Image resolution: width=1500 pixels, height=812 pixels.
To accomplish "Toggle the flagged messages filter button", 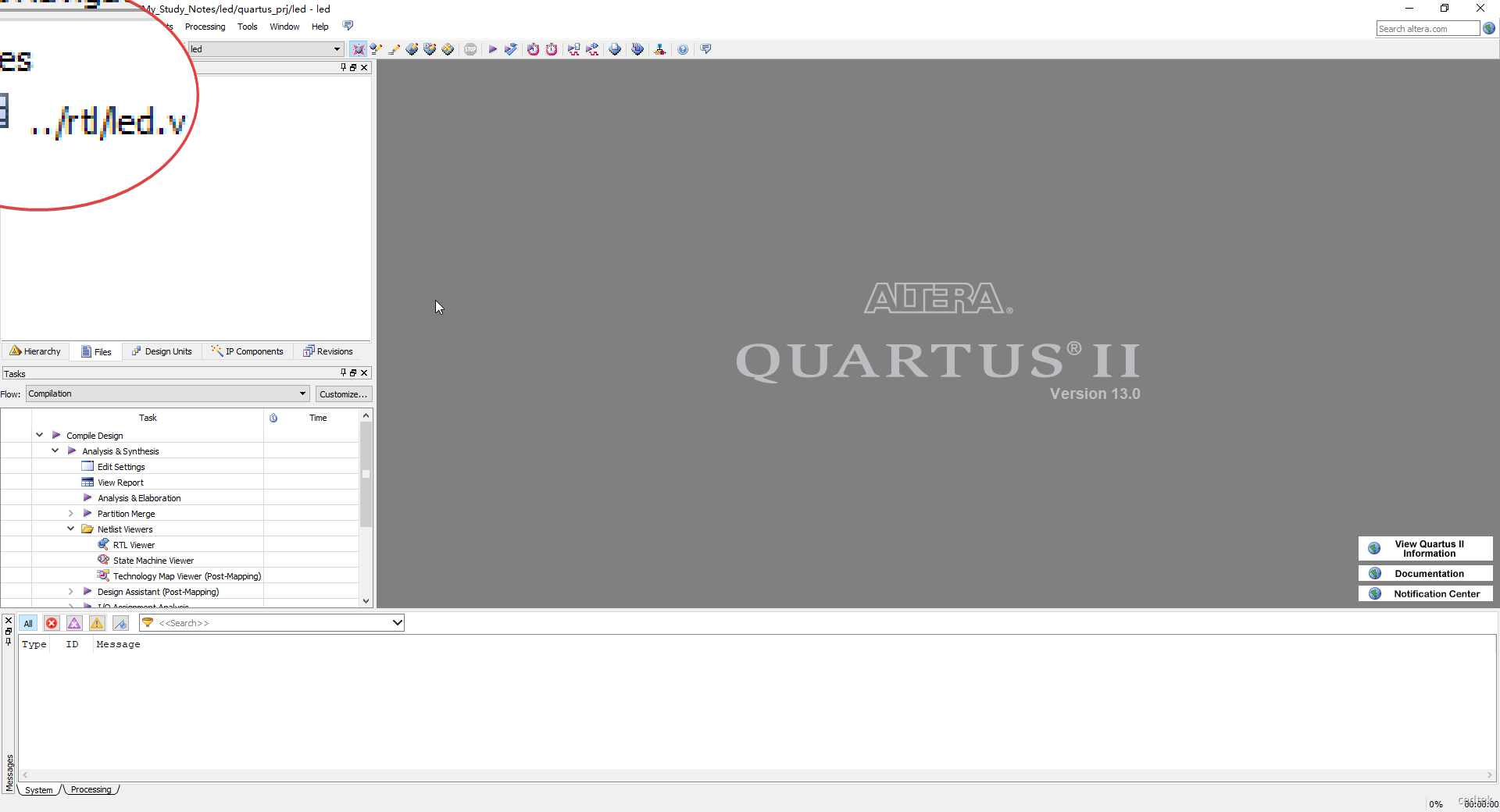I will (x=120, y=623).
